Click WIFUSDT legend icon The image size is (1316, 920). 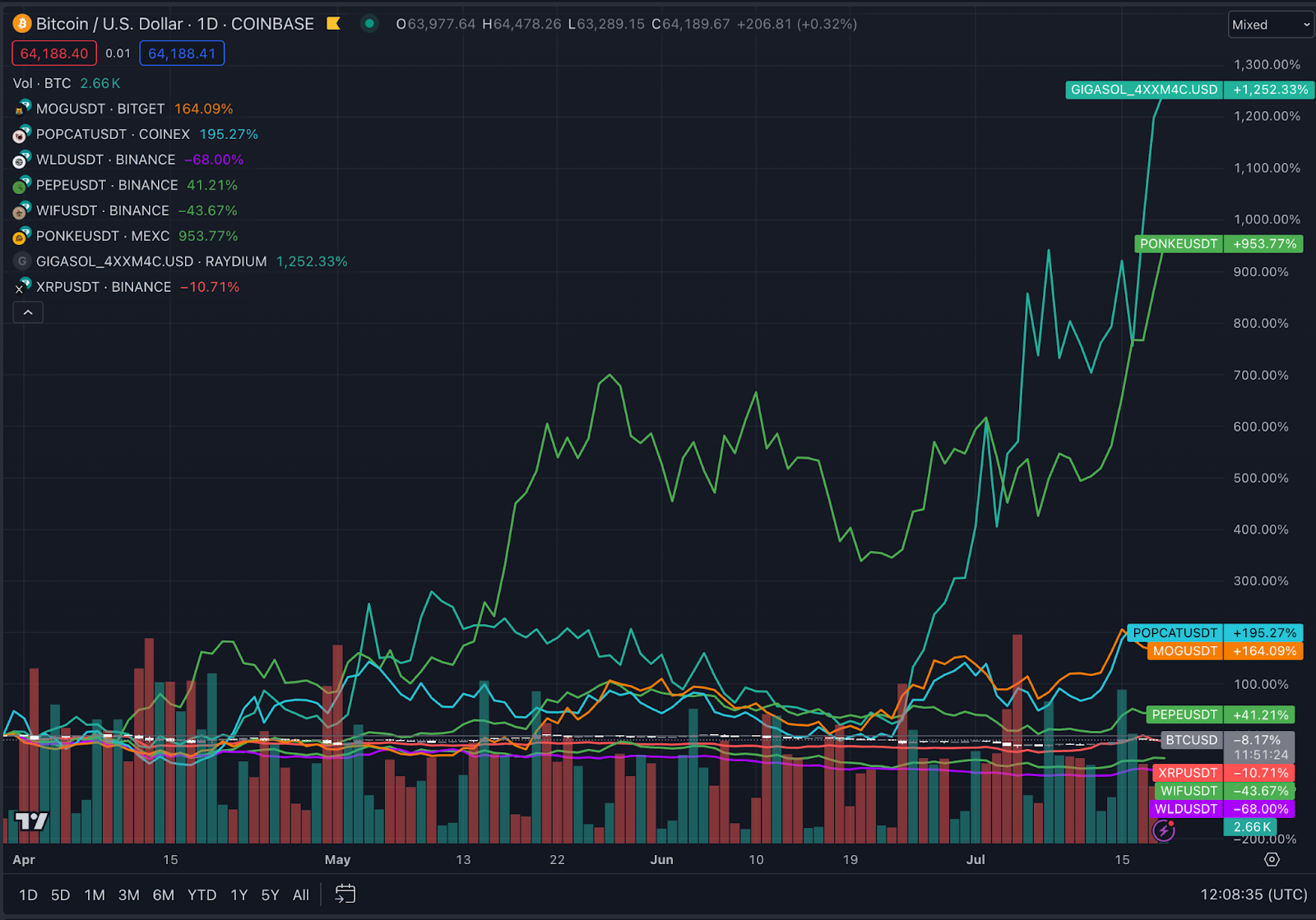point(22,210)
